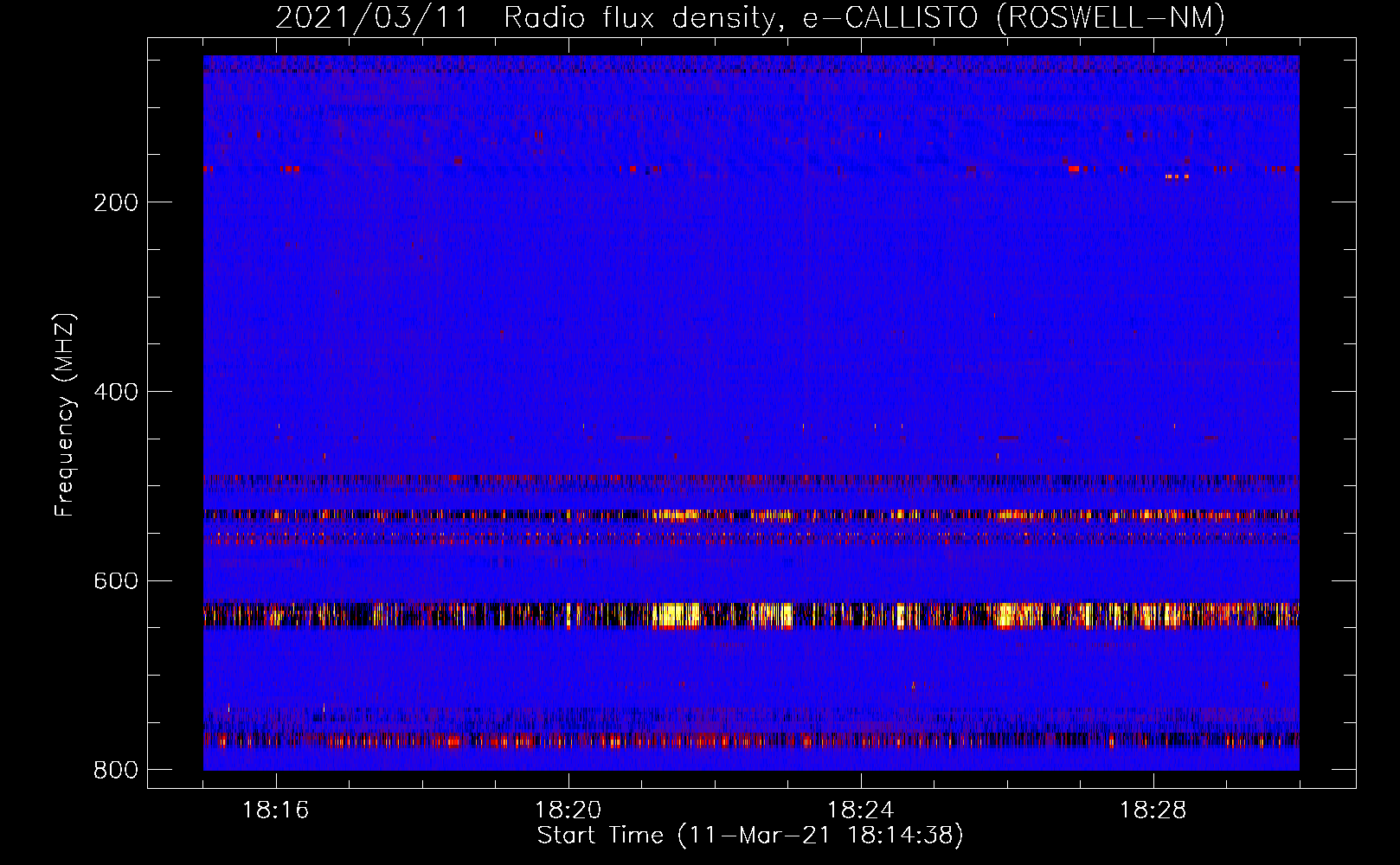
Task: Select the 400 frequency tick label
Action: (116, 392)
